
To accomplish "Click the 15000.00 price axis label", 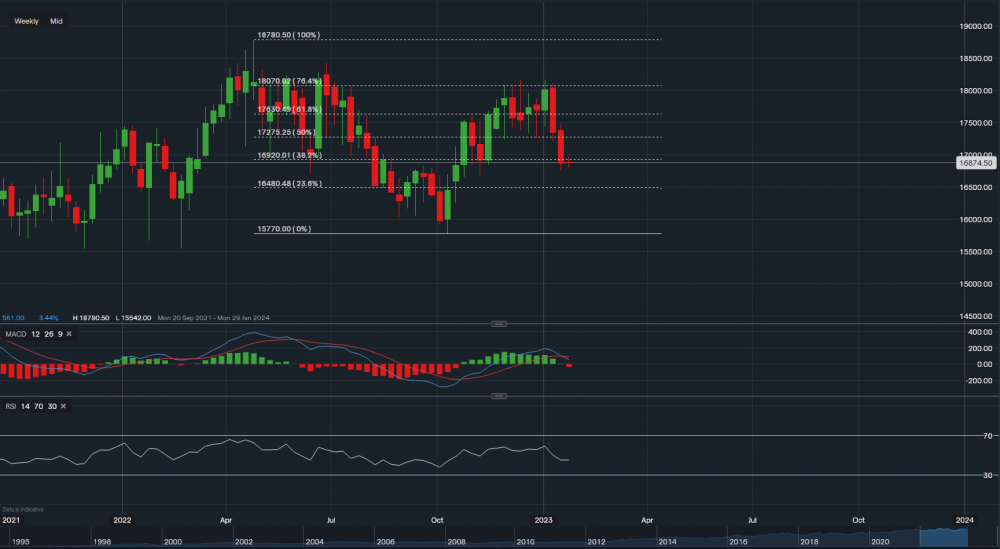I will (976, 284).
